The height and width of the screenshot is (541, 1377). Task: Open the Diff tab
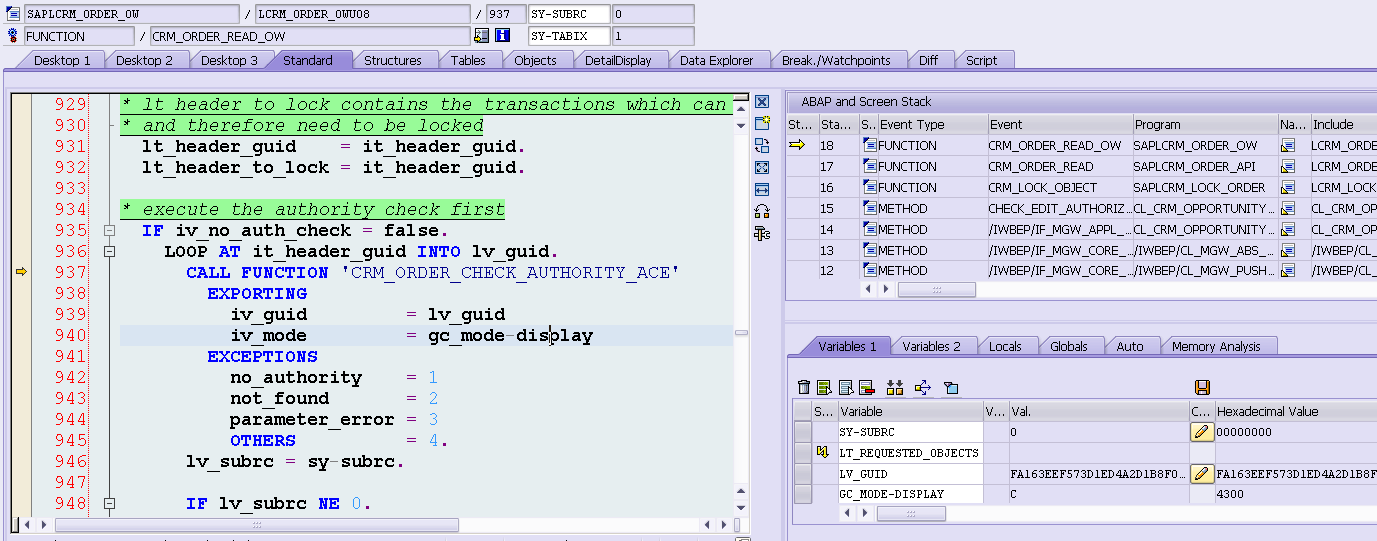[x=928, y=60]
